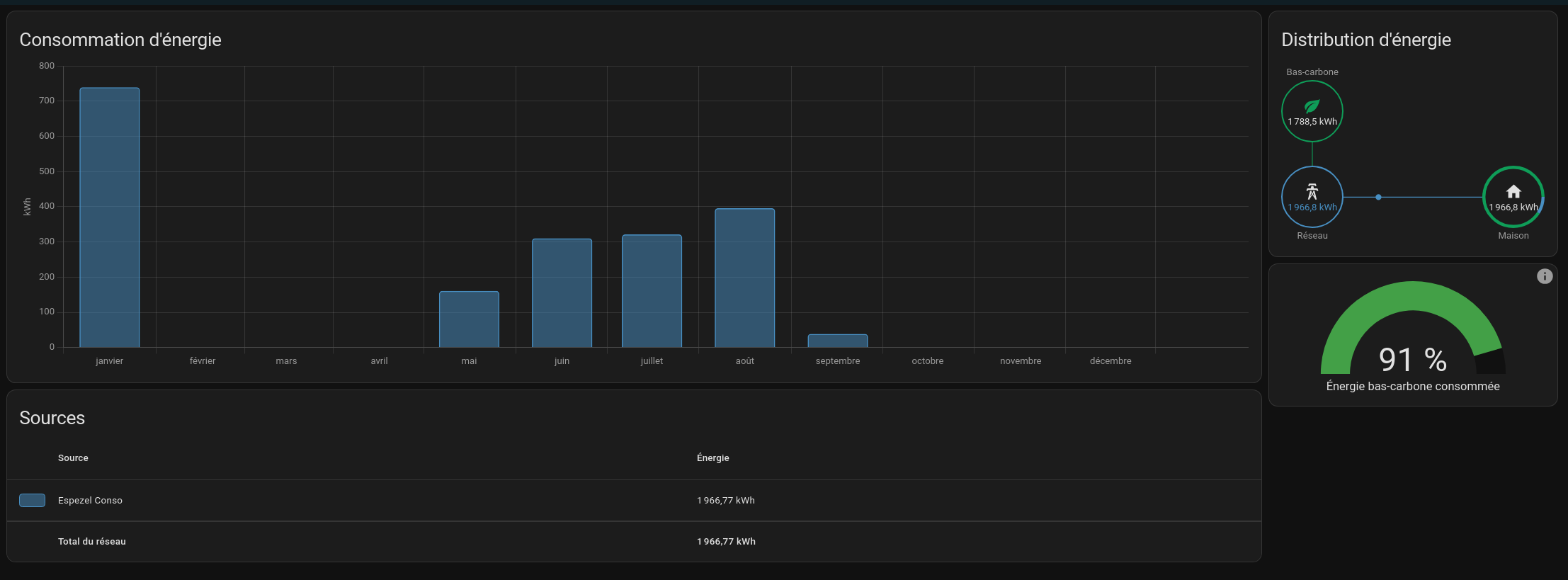Click the Énergie column header
1568x580 pixels.
[712, 458]
